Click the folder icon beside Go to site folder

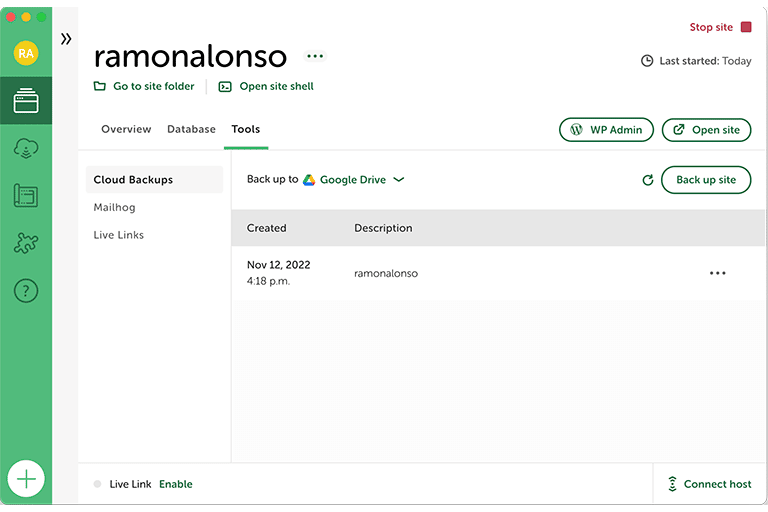point(100,86)
